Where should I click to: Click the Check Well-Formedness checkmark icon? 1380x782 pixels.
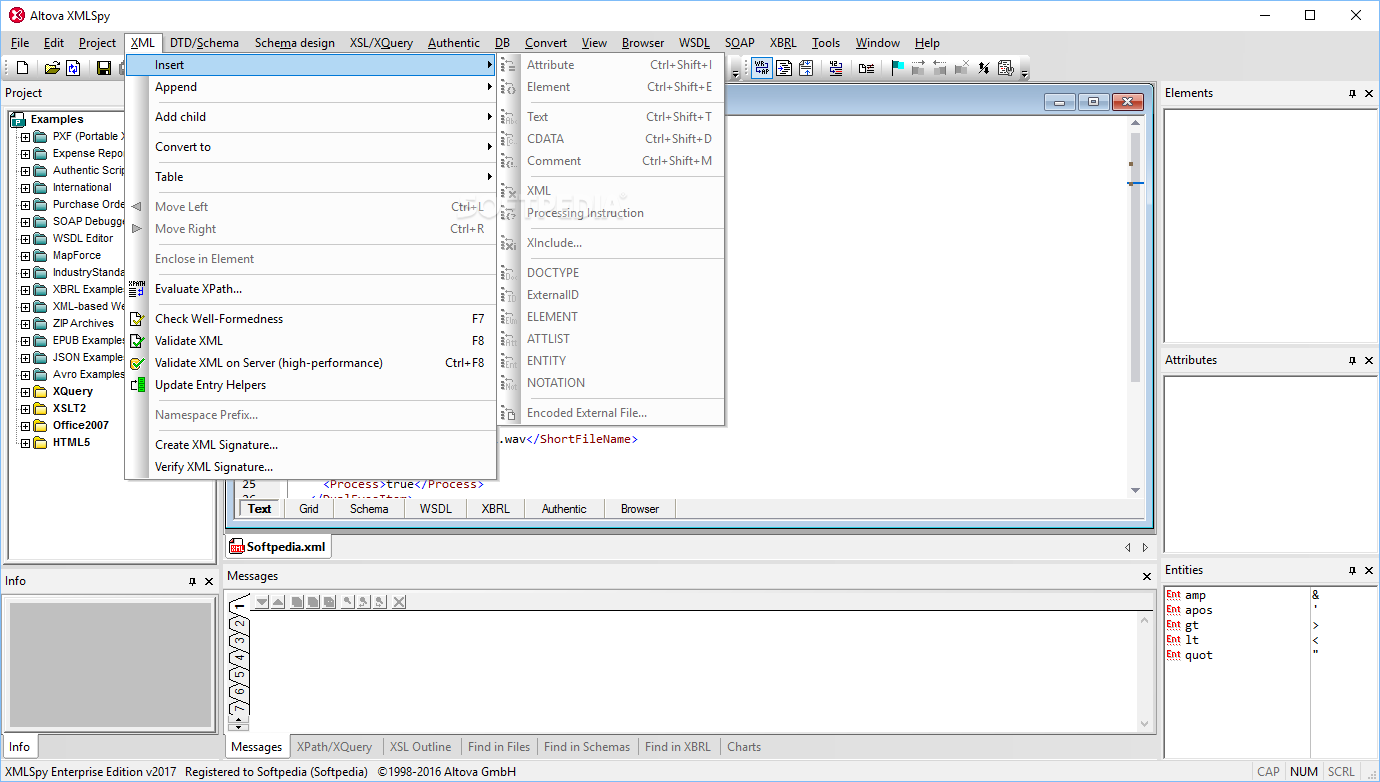click(x=137, y=319)
